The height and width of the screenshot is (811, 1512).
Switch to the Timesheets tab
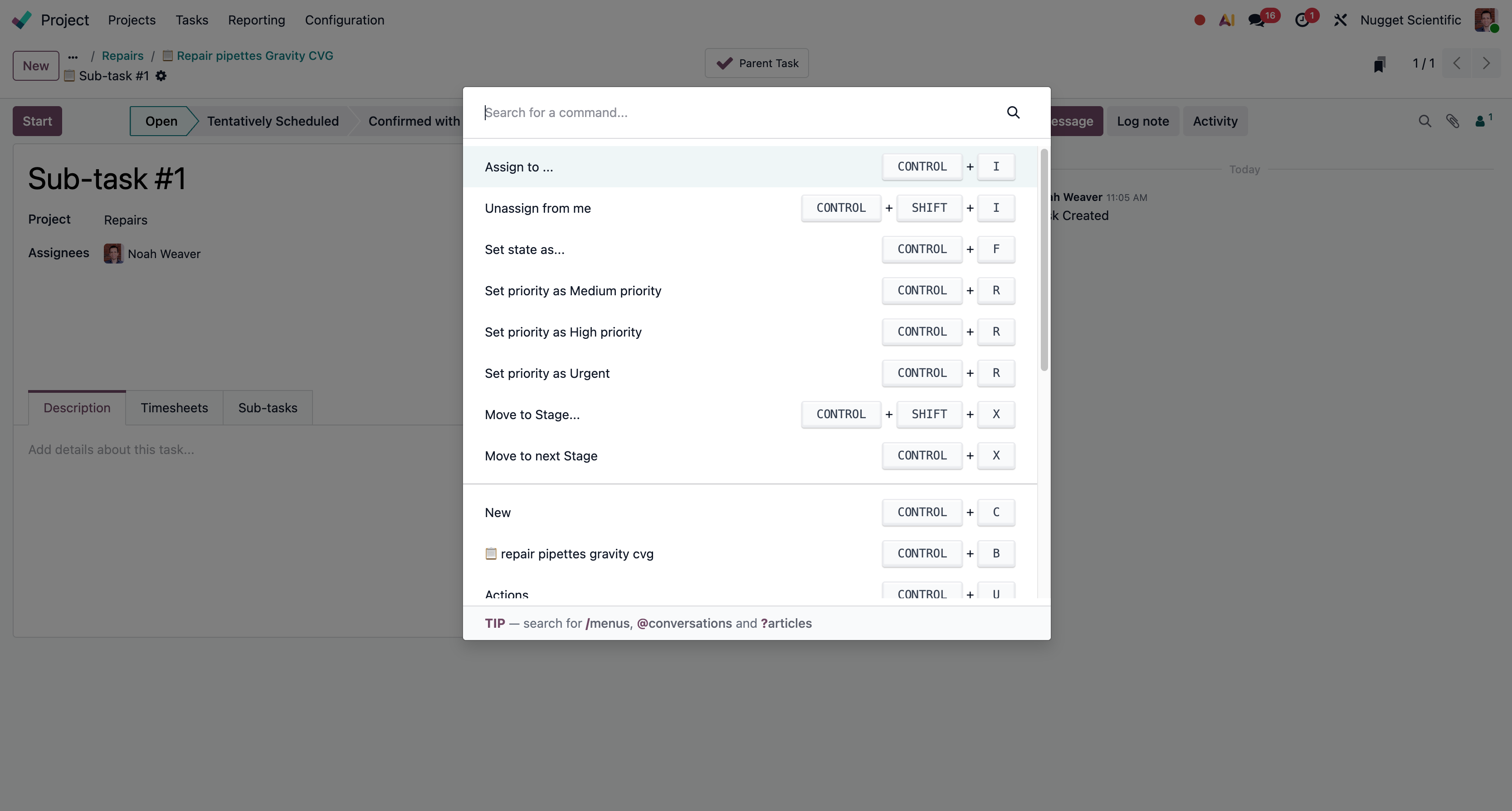click(x=174, y=408)
